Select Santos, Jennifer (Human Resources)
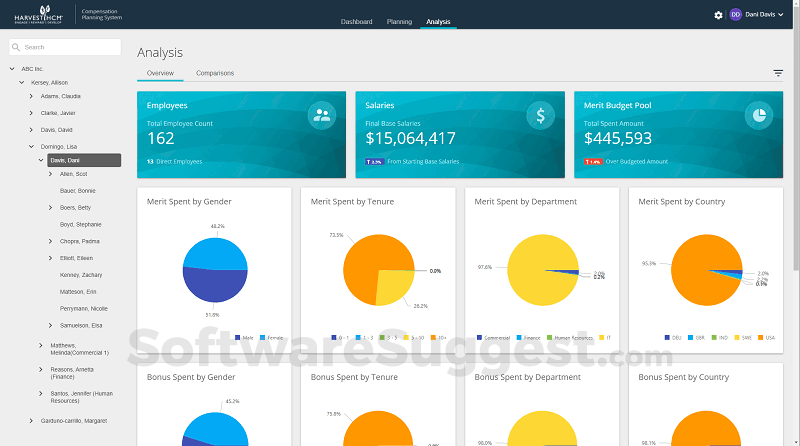 [82, 397]
